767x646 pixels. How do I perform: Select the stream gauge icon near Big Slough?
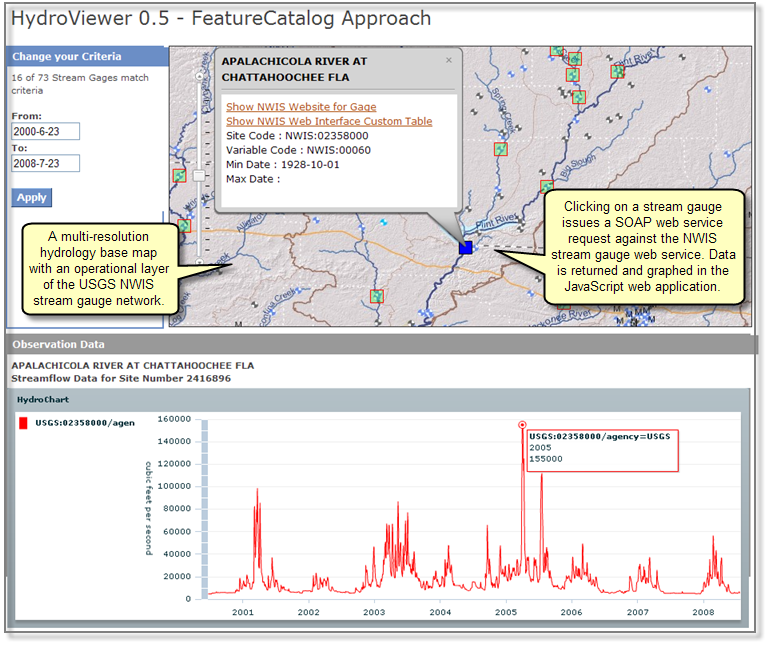pos(547,187)
